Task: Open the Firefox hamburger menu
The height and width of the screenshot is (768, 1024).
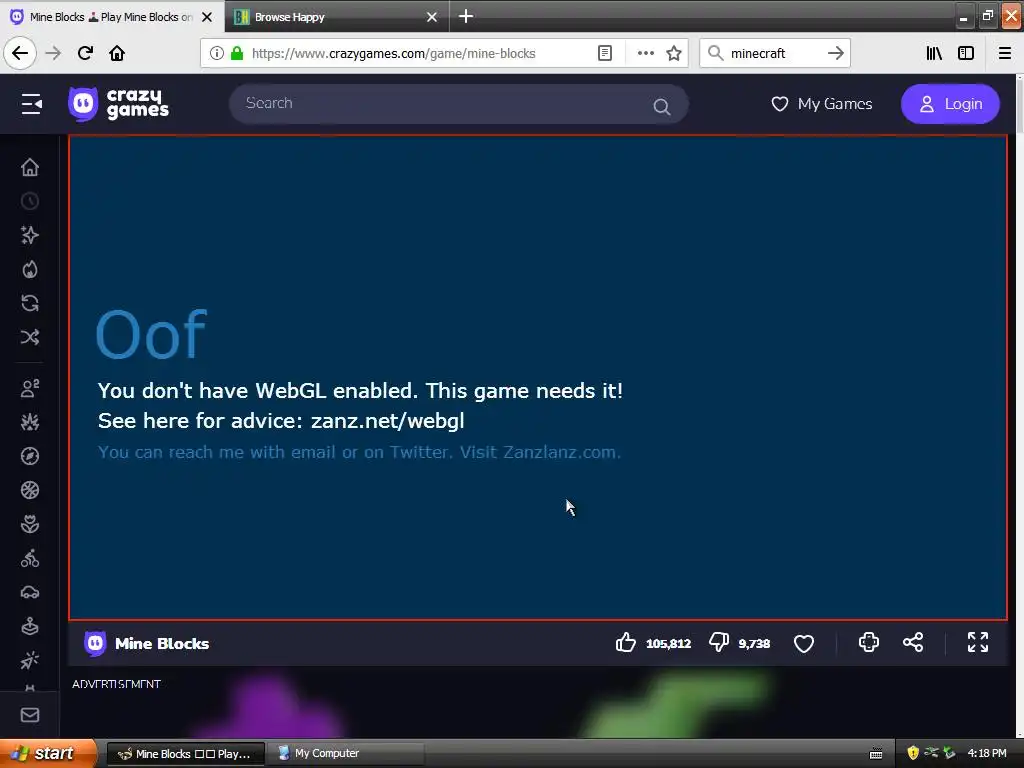Action: 1004,53
